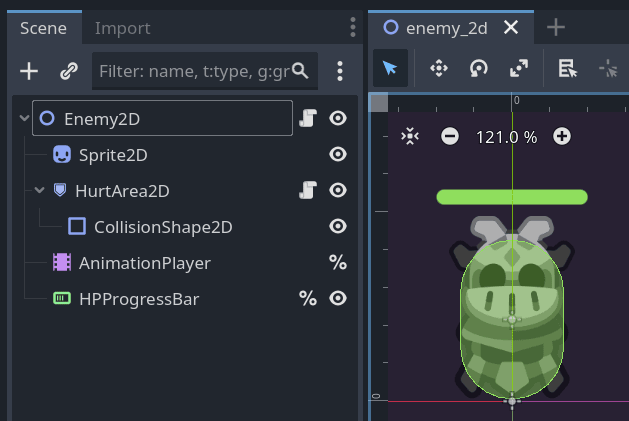Image resolution: width=629 pixels, height=421 pixels.
Task: Collapse the HurtArea2D node children
Action: [x=39, y=190]
